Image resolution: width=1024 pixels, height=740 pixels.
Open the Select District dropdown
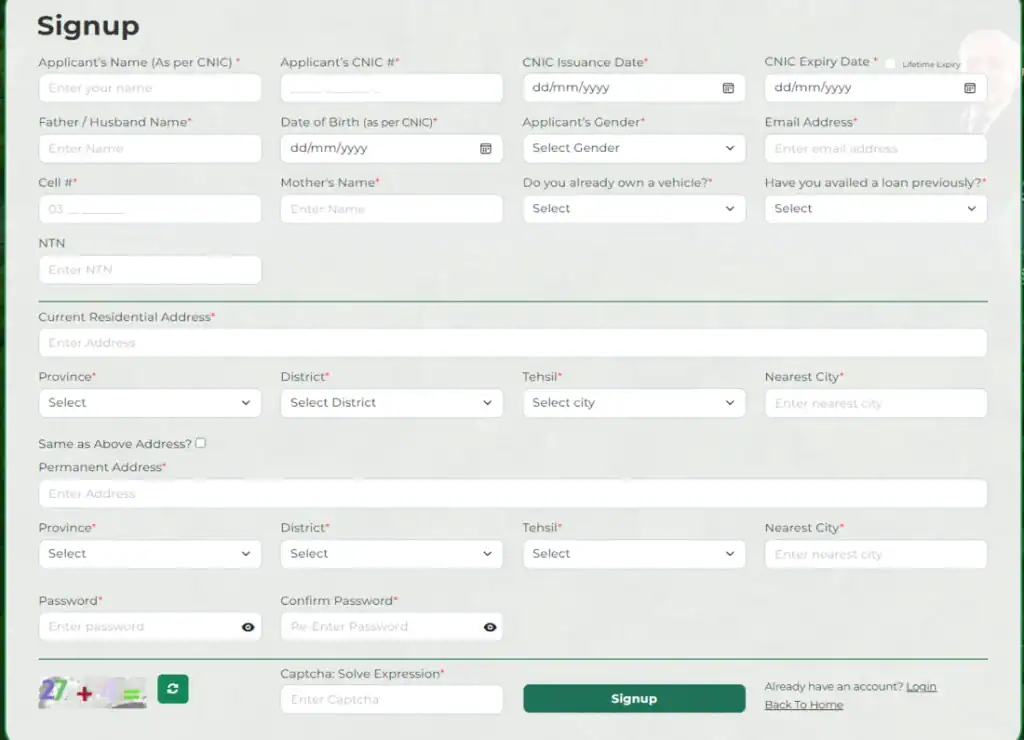pyautogui.click(x=391, y=403)
